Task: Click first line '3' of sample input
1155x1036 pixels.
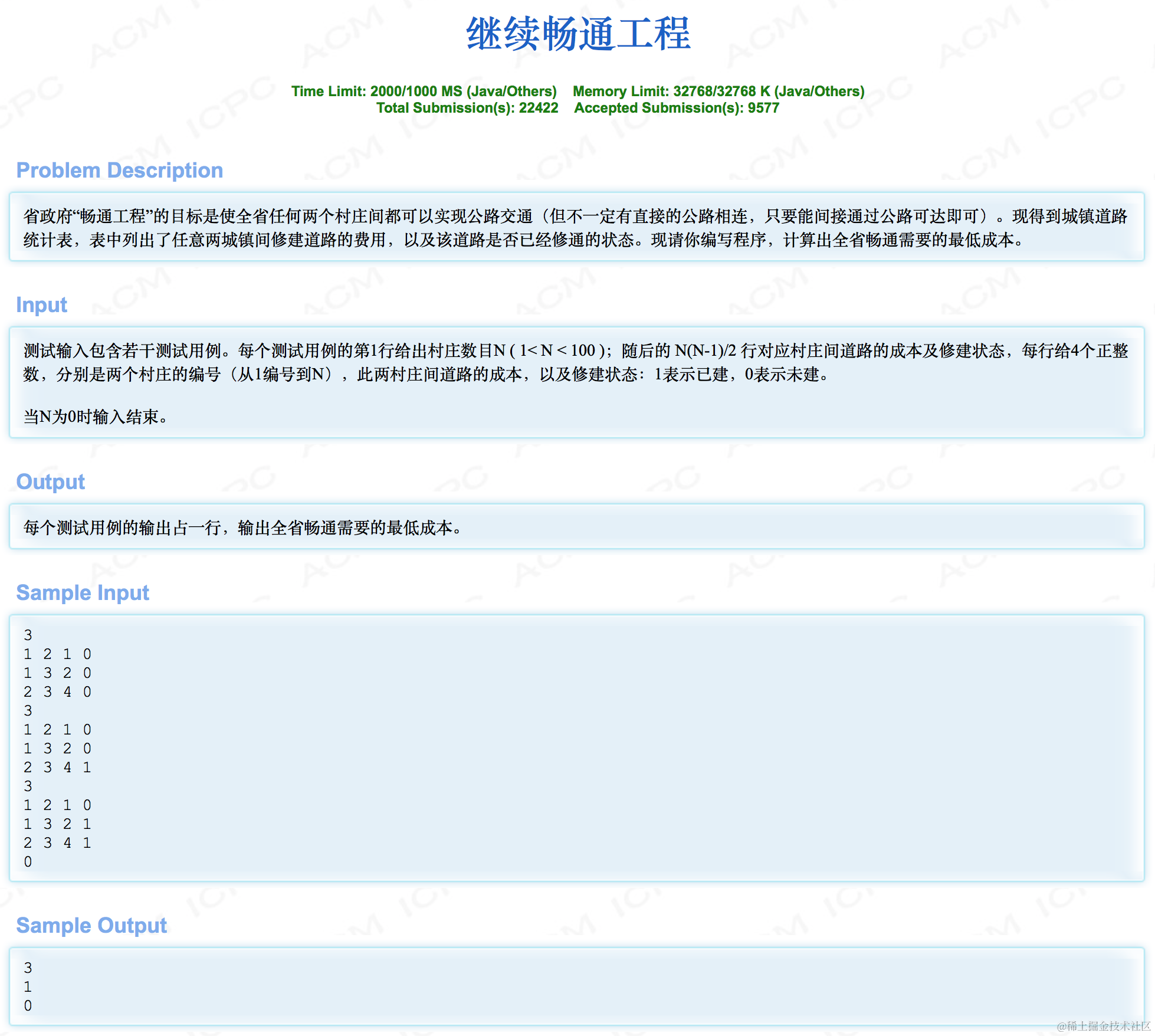Action: pyautogui.click(x=28, y=635)
